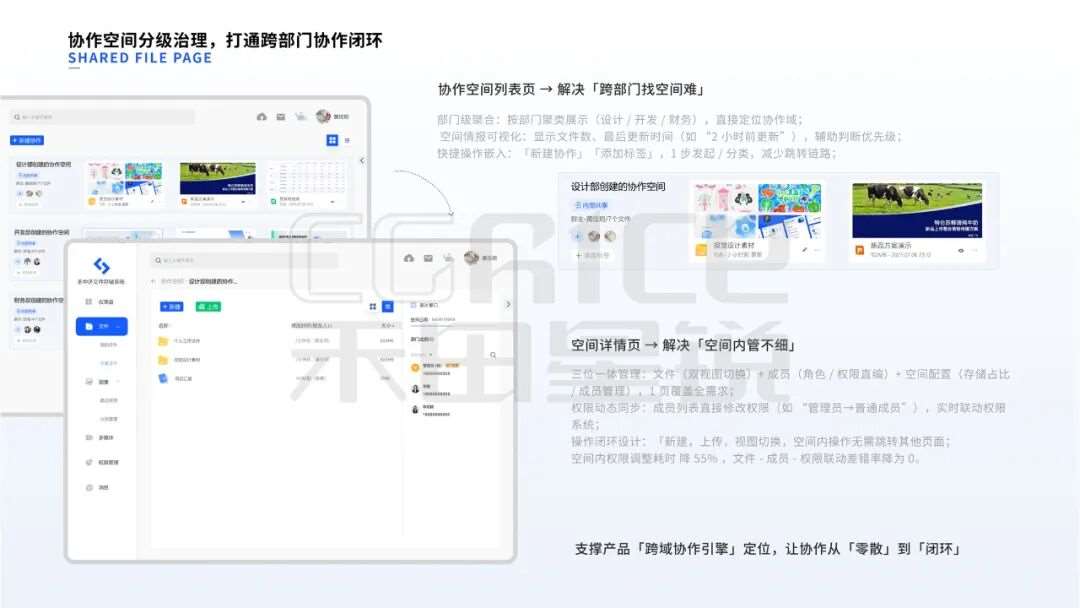
Task: Click the blue 新建 button in detail page
Action: coord(172,306)
